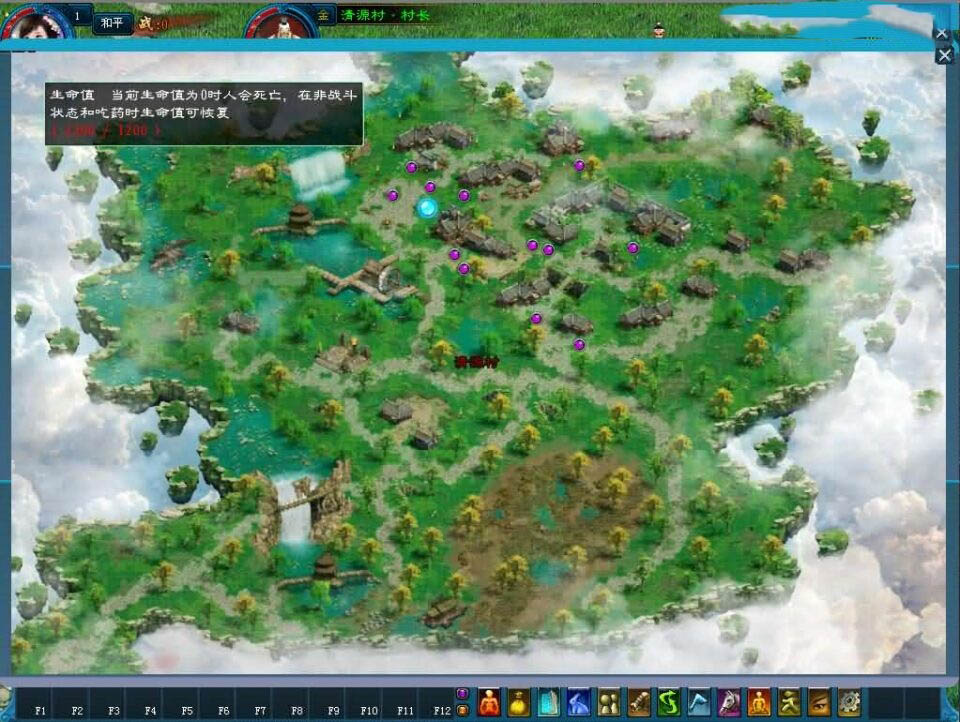This screenshot has height=722, width=960.
Task: Open the horse mount icon
Action: 729,702
